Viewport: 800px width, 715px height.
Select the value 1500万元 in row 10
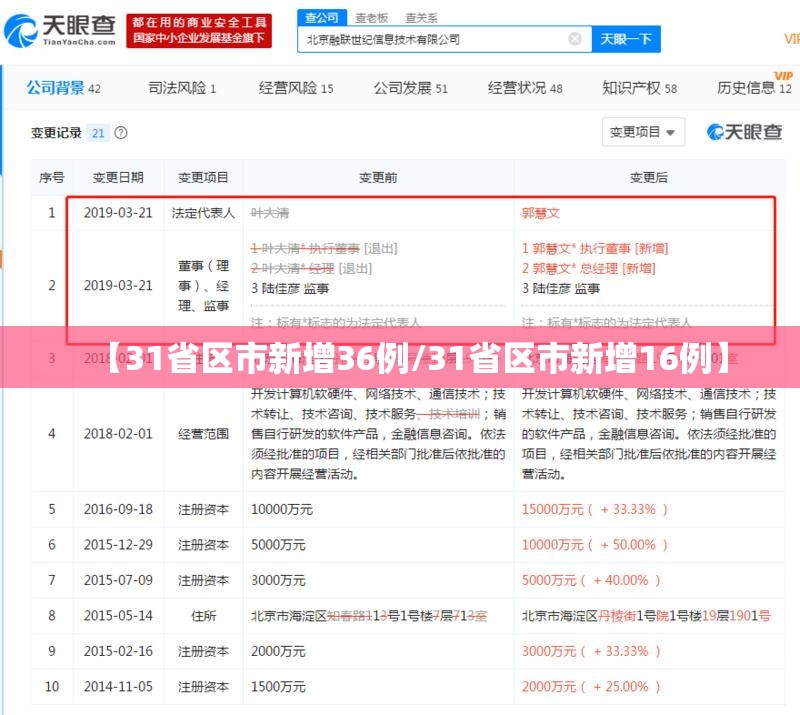click(278, 687)
